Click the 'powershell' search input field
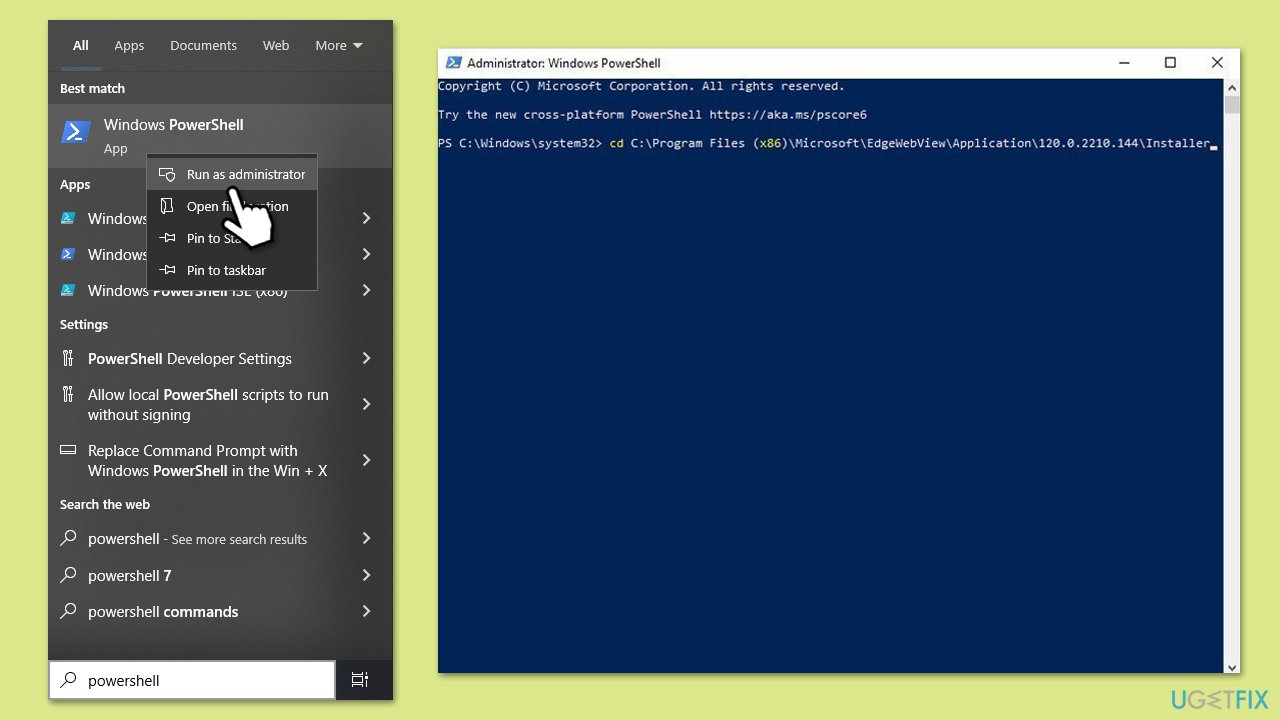 tap(192, 680)
